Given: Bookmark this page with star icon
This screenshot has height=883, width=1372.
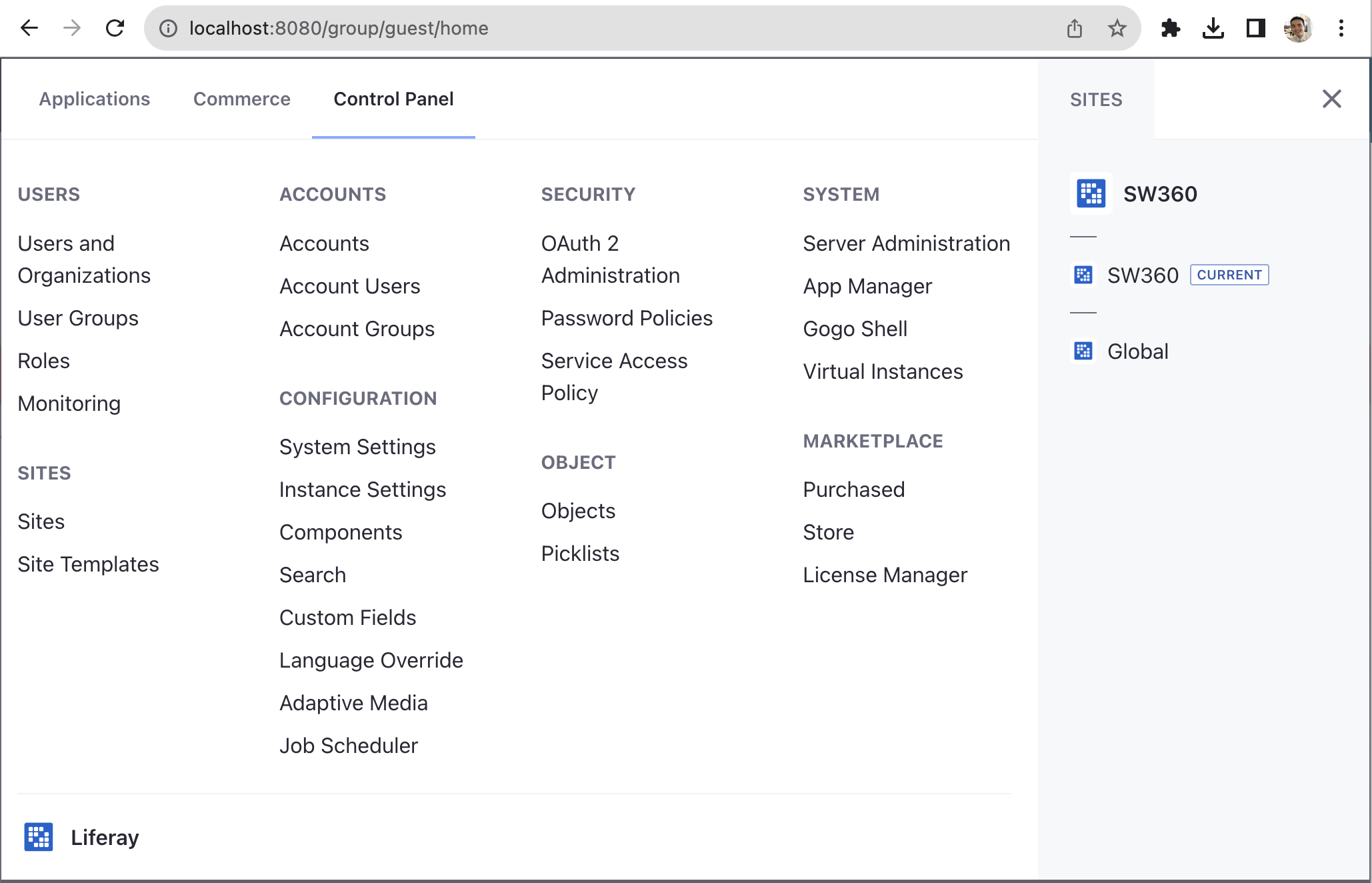Looking at the screenshot, I should point(1117,28).
